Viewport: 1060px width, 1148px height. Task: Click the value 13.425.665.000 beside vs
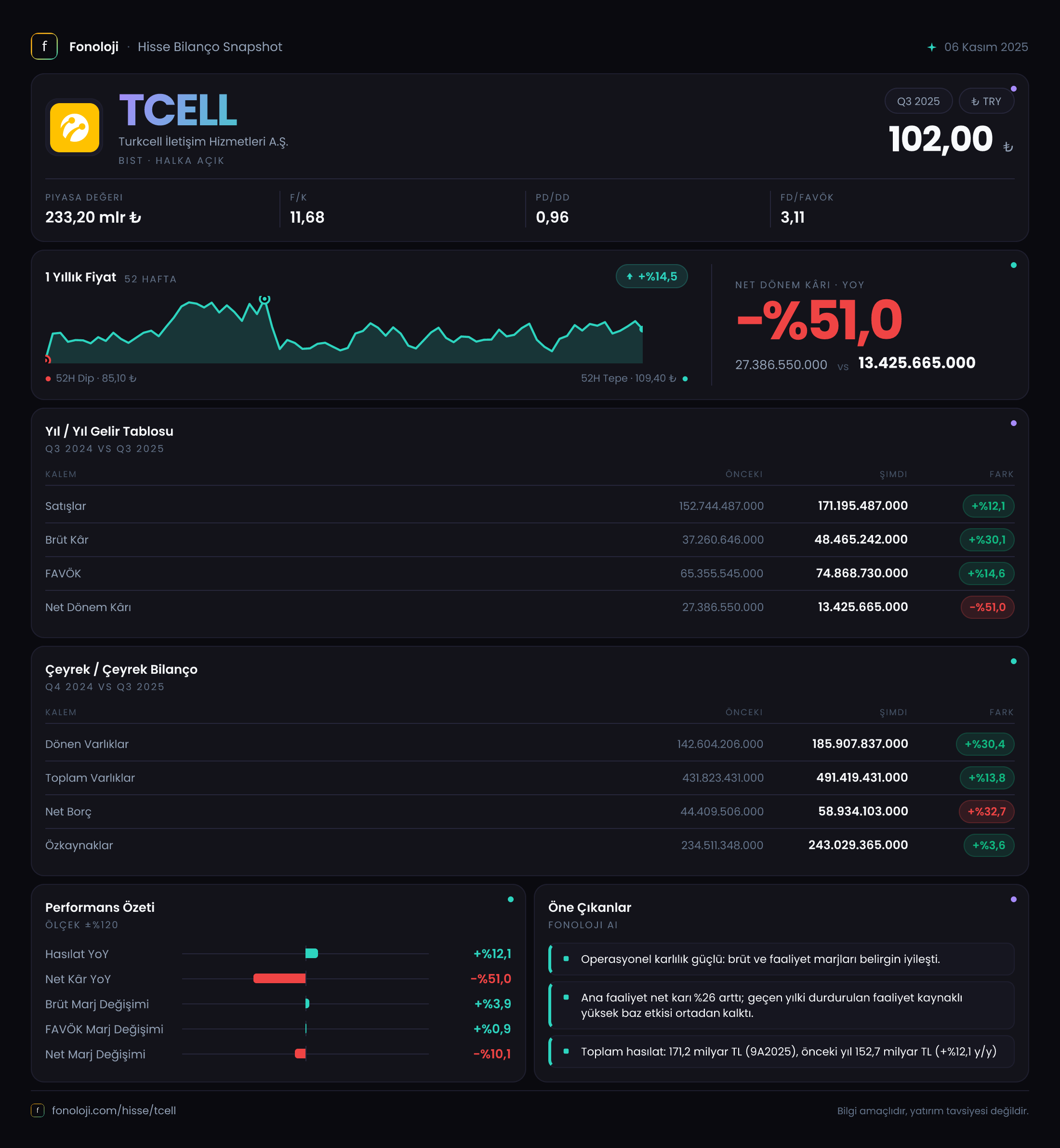click(x=916, y=363)
